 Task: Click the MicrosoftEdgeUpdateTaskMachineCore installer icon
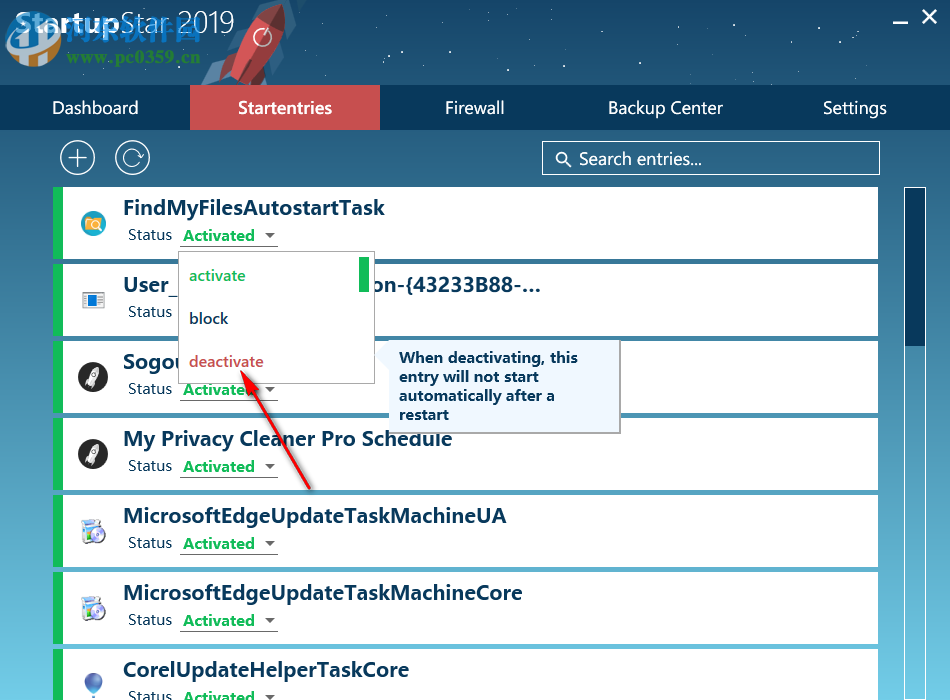(93, 608)
